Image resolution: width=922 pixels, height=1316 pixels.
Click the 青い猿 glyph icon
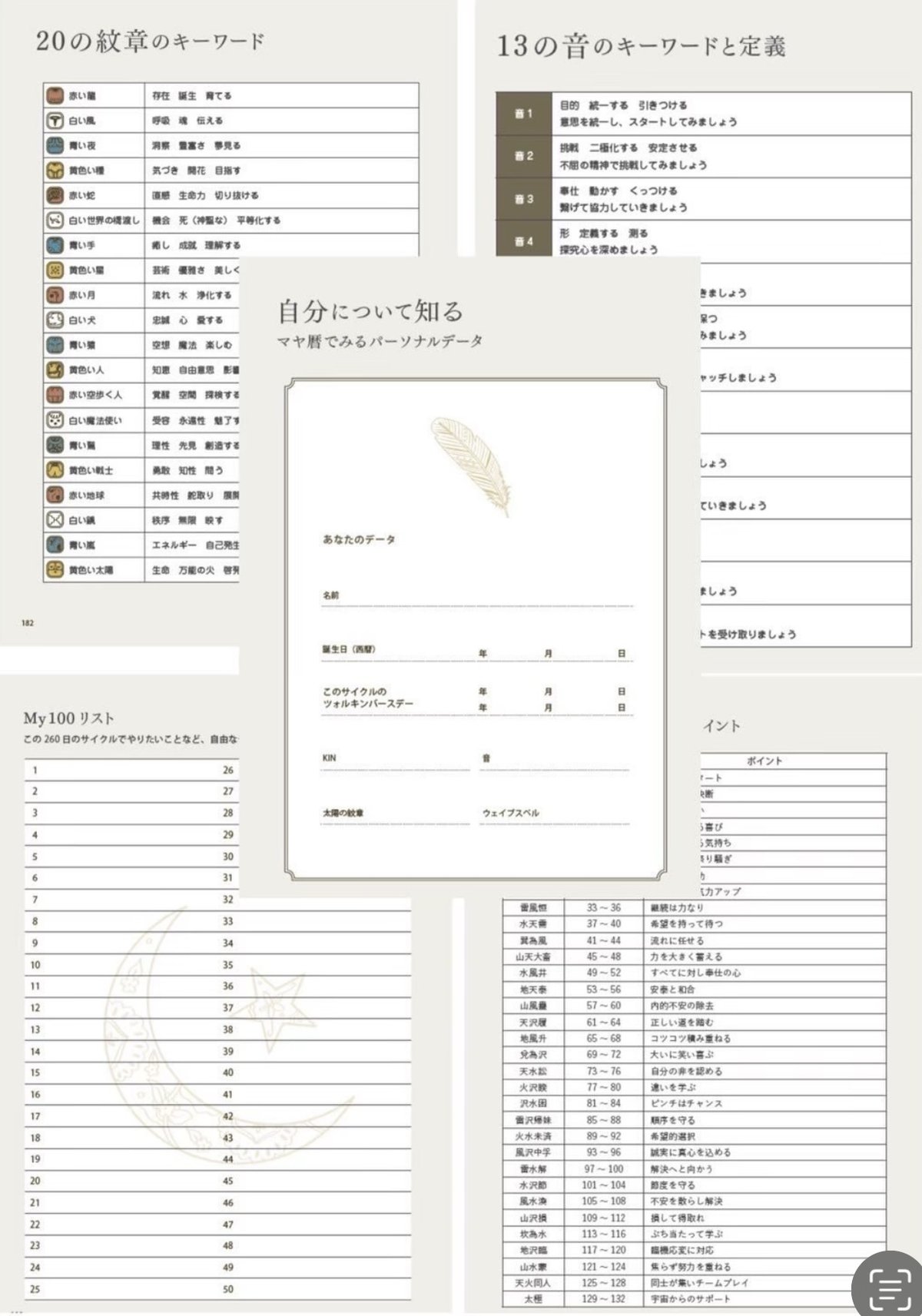55,345
